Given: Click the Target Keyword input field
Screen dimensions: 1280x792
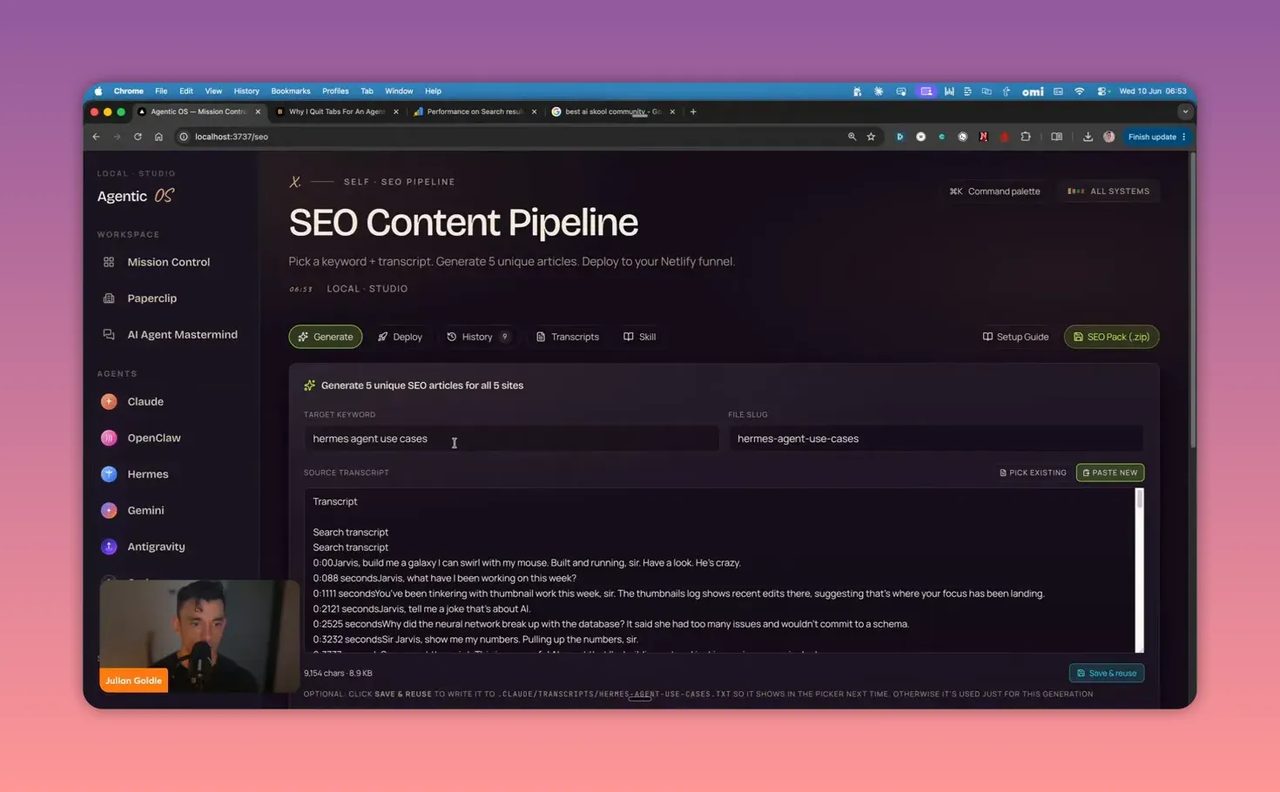Looking at the screenshot, I should click(512, 438).
